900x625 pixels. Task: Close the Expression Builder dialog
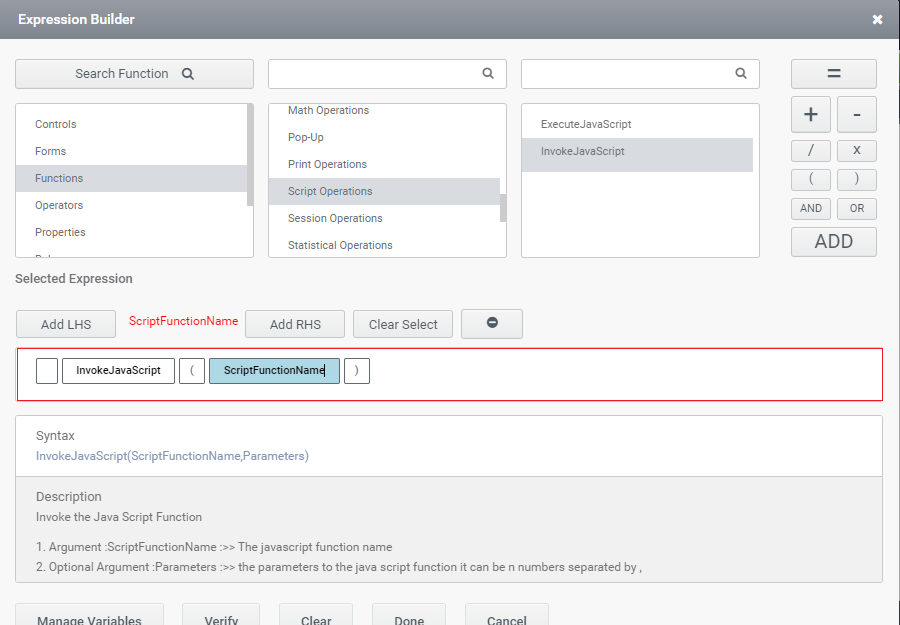point(877,20)
